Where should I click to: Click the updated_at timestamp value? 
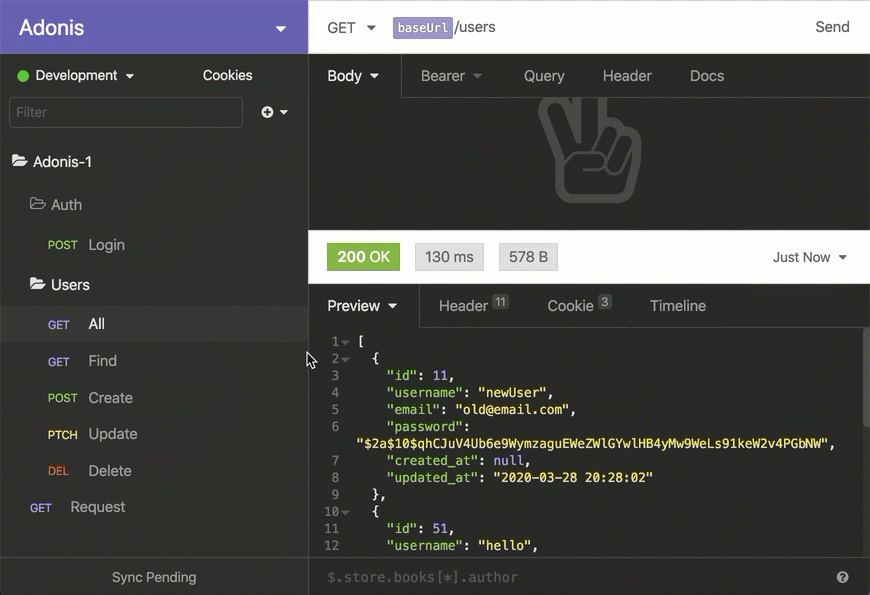(573, 477)
